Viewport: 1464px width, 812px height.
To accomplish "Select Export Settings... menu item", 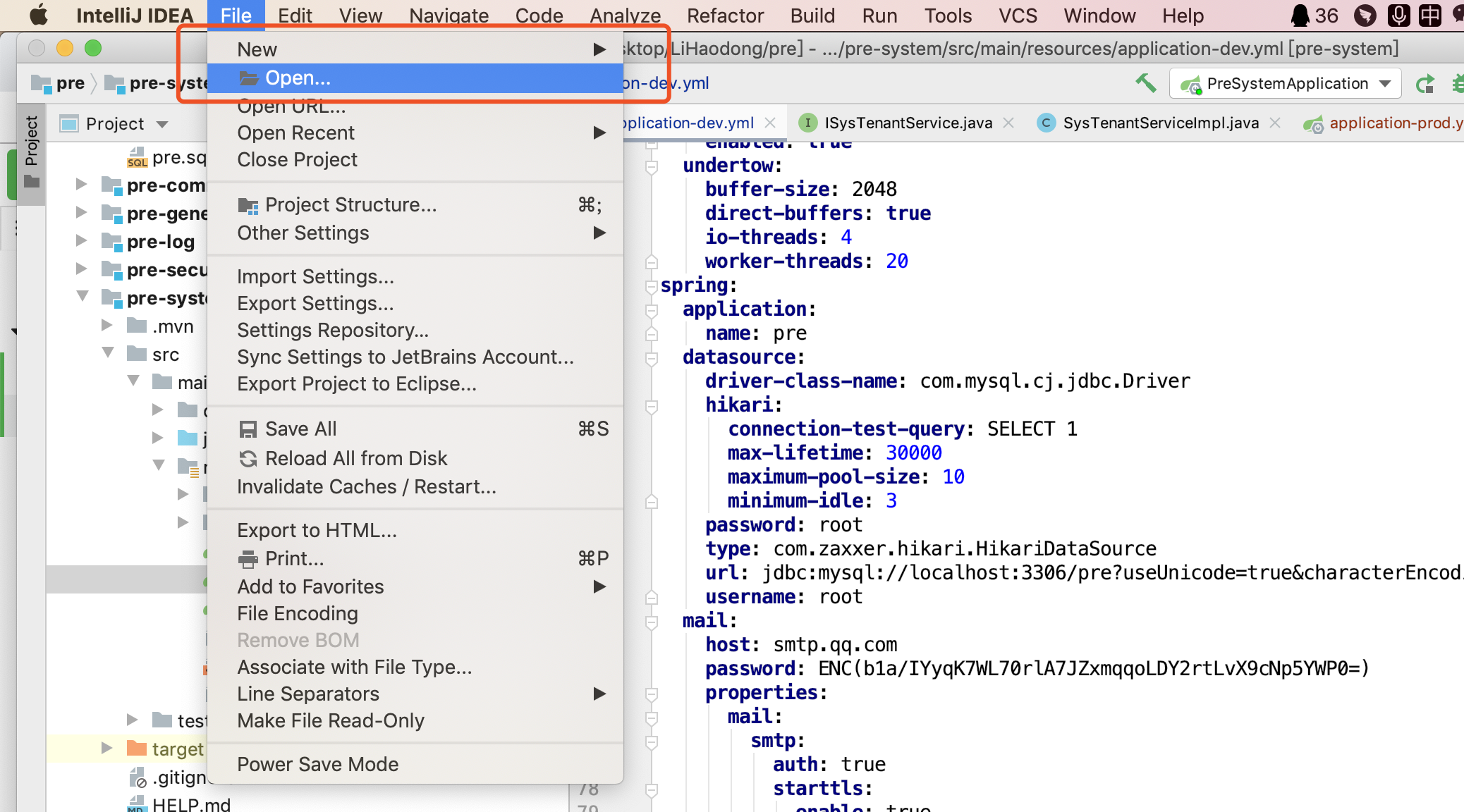I will [x=415, y=303].
